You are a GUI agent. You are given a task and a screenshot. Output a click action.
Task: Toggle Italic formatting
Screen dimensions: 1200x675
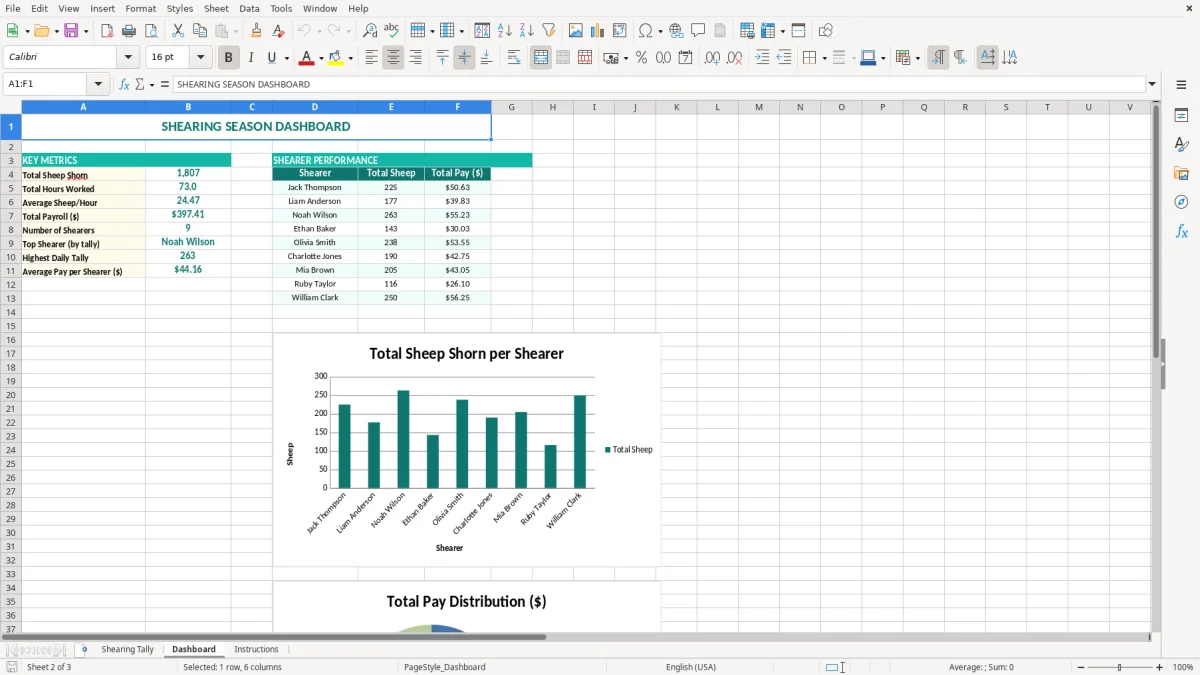[250, 58]
